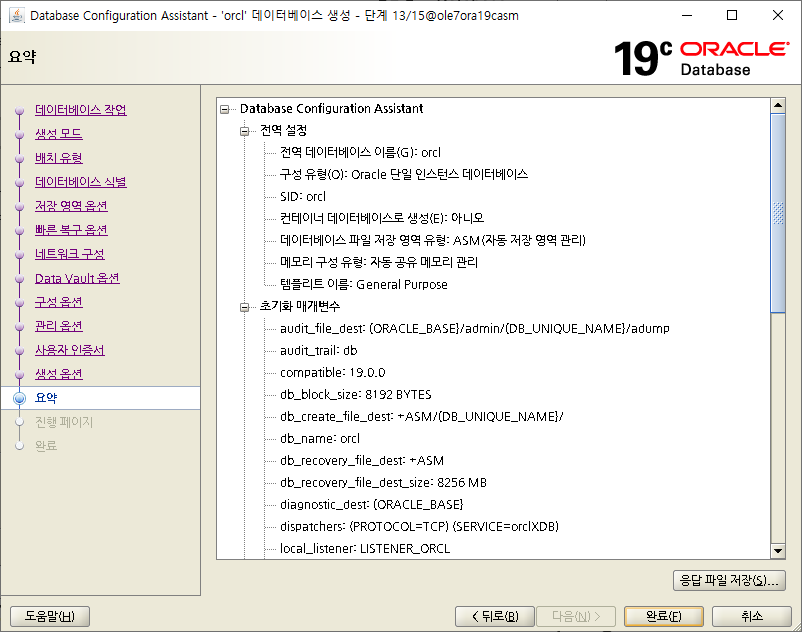Minimize the DBCA window
The height and width of the screenshot is (632, 802).
click(x=687, y=15)
